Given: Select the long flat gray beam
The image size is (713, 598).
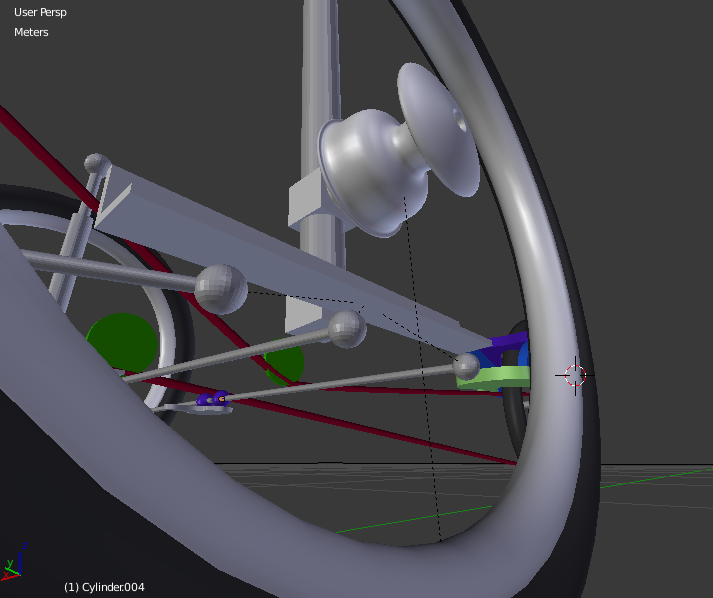Looking at the screenshot, I should pyautogui.click(x=273, y=255).
